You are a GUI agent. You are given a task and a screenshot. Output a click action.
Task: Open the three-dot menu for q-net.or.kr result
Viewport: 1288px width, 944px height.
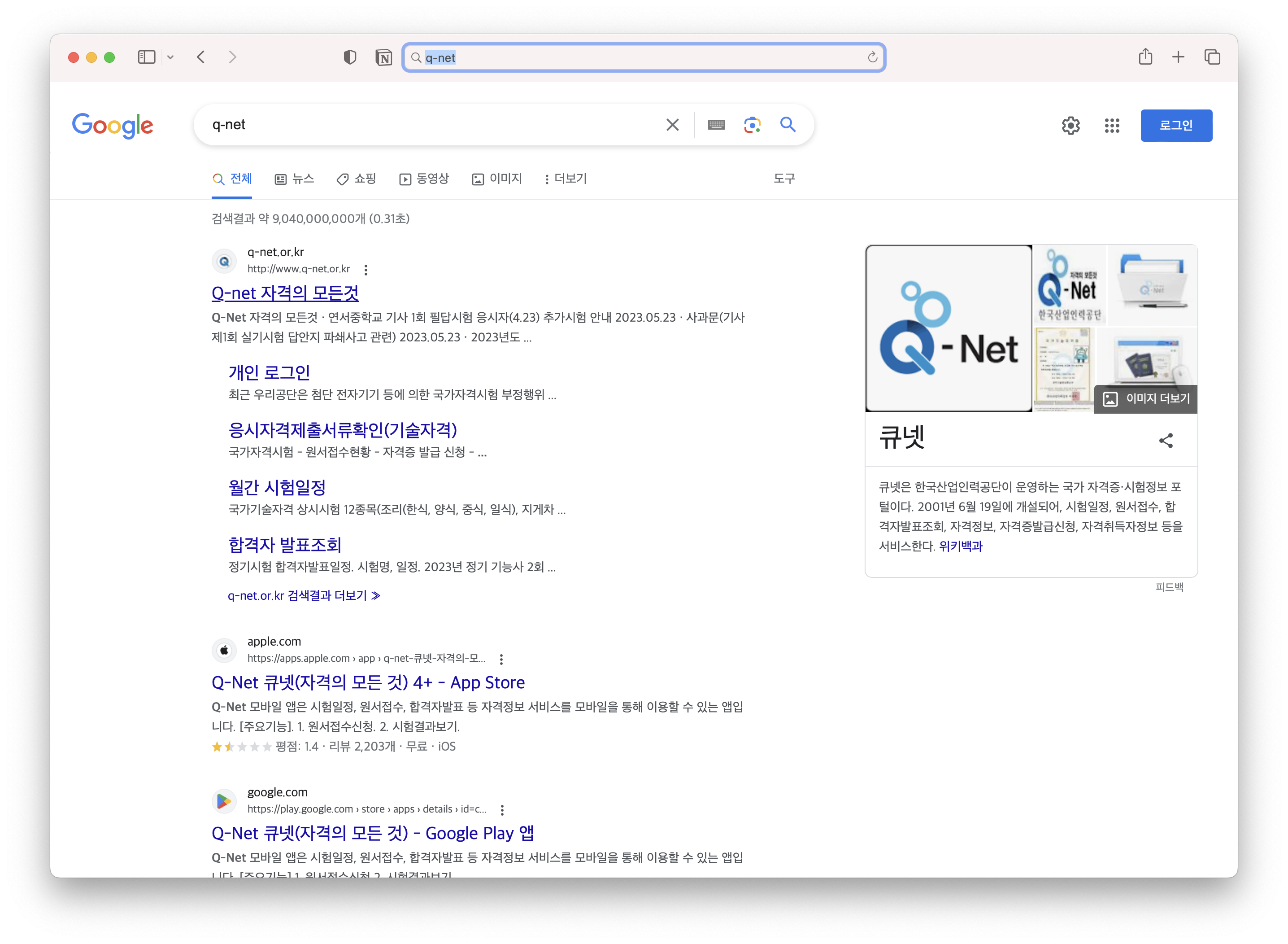[366, 270]
